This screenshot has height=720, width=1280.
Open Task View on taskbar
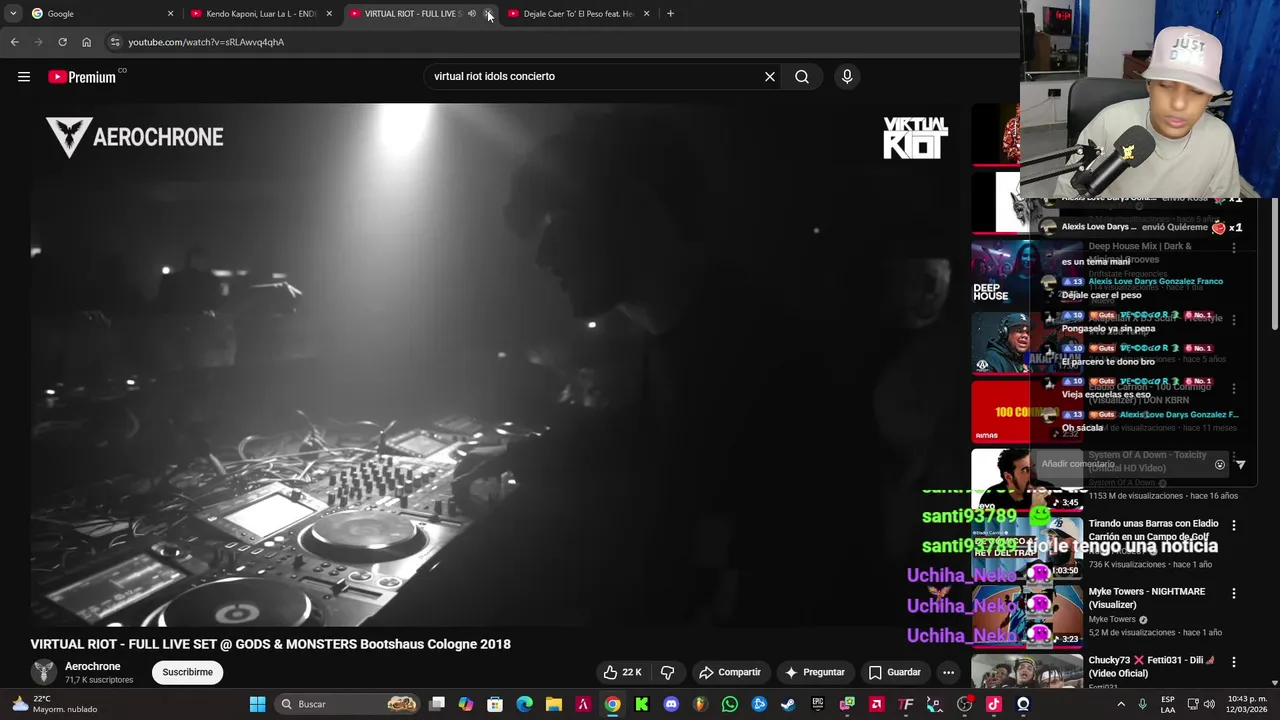pos(437,704)
